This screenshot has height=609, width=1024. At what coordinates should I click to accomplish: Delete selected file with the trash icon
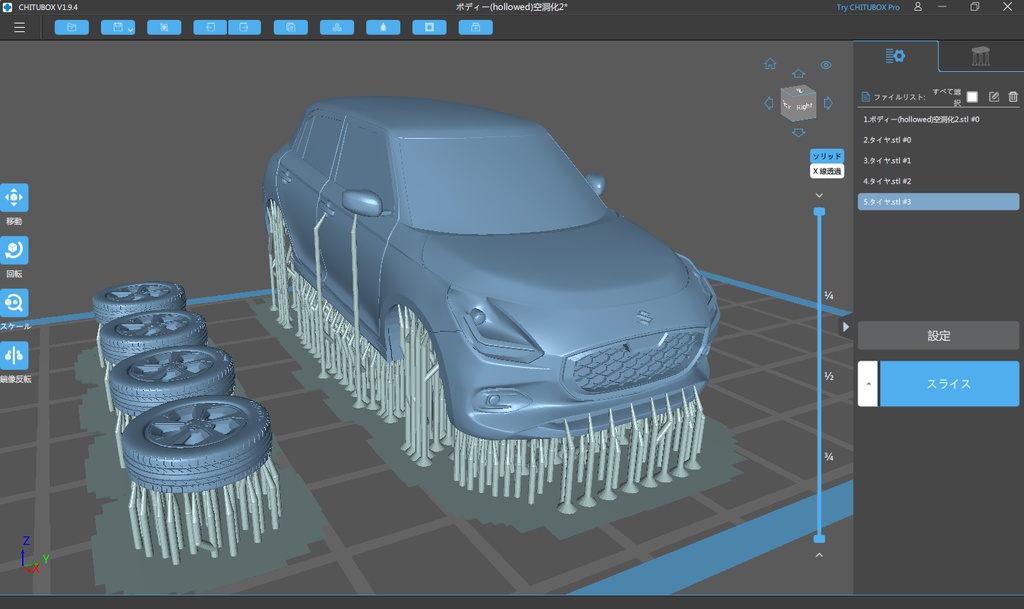coord(1013,97)
